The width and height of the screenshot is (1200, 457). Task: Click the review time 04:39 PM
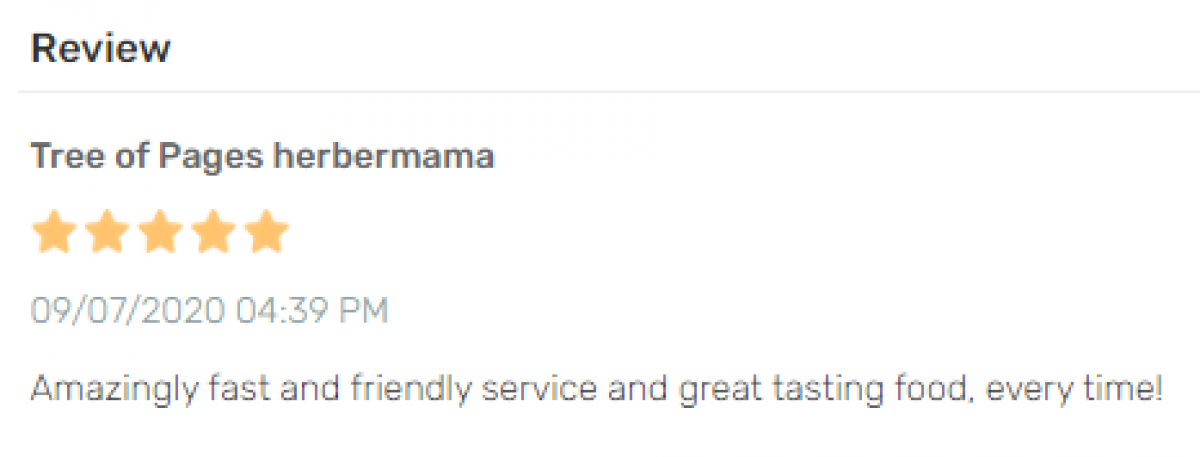click(x=311, y=311)
